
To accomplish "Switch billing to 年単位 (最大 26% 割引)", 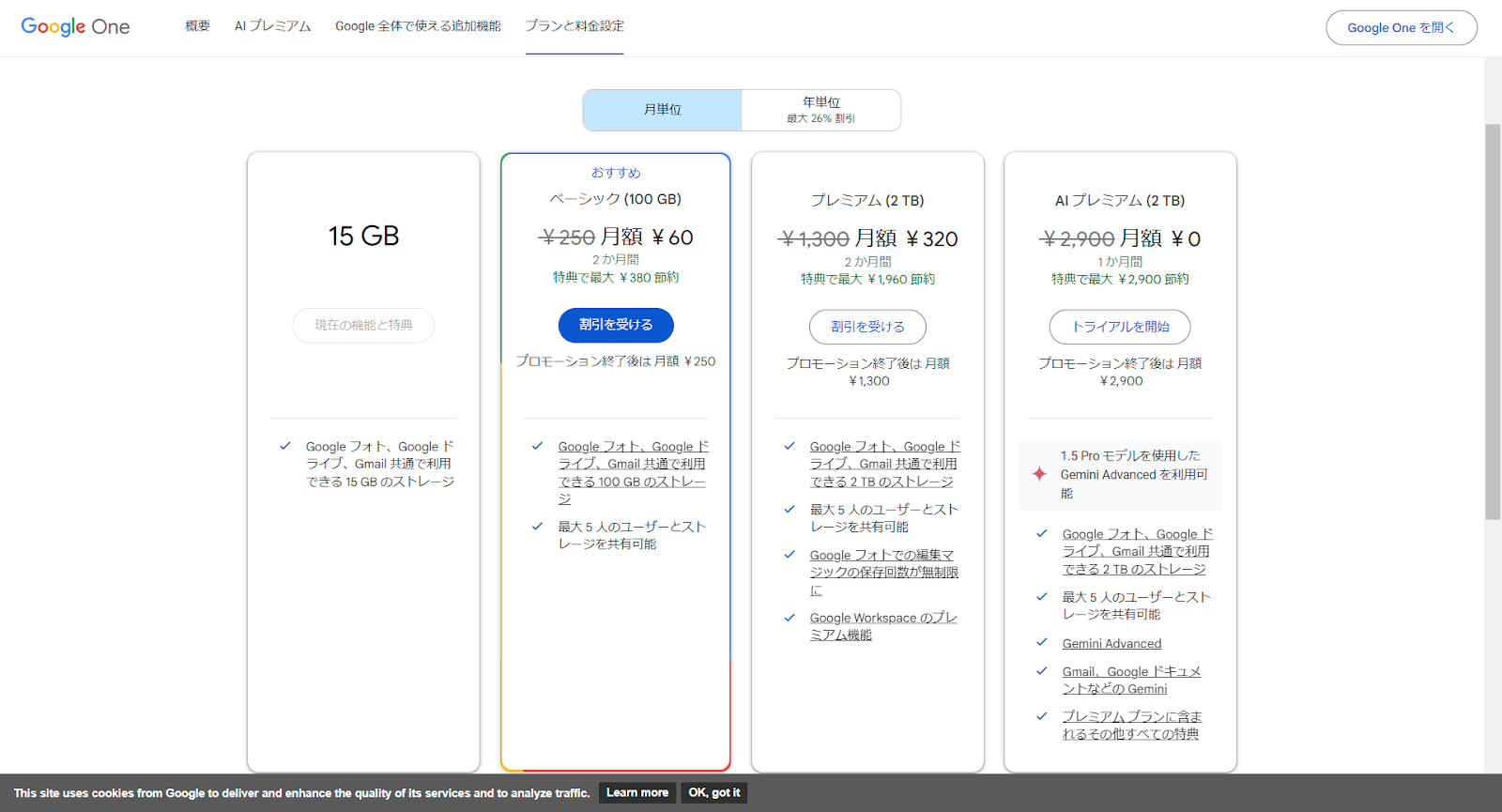I will click(821, 110).
